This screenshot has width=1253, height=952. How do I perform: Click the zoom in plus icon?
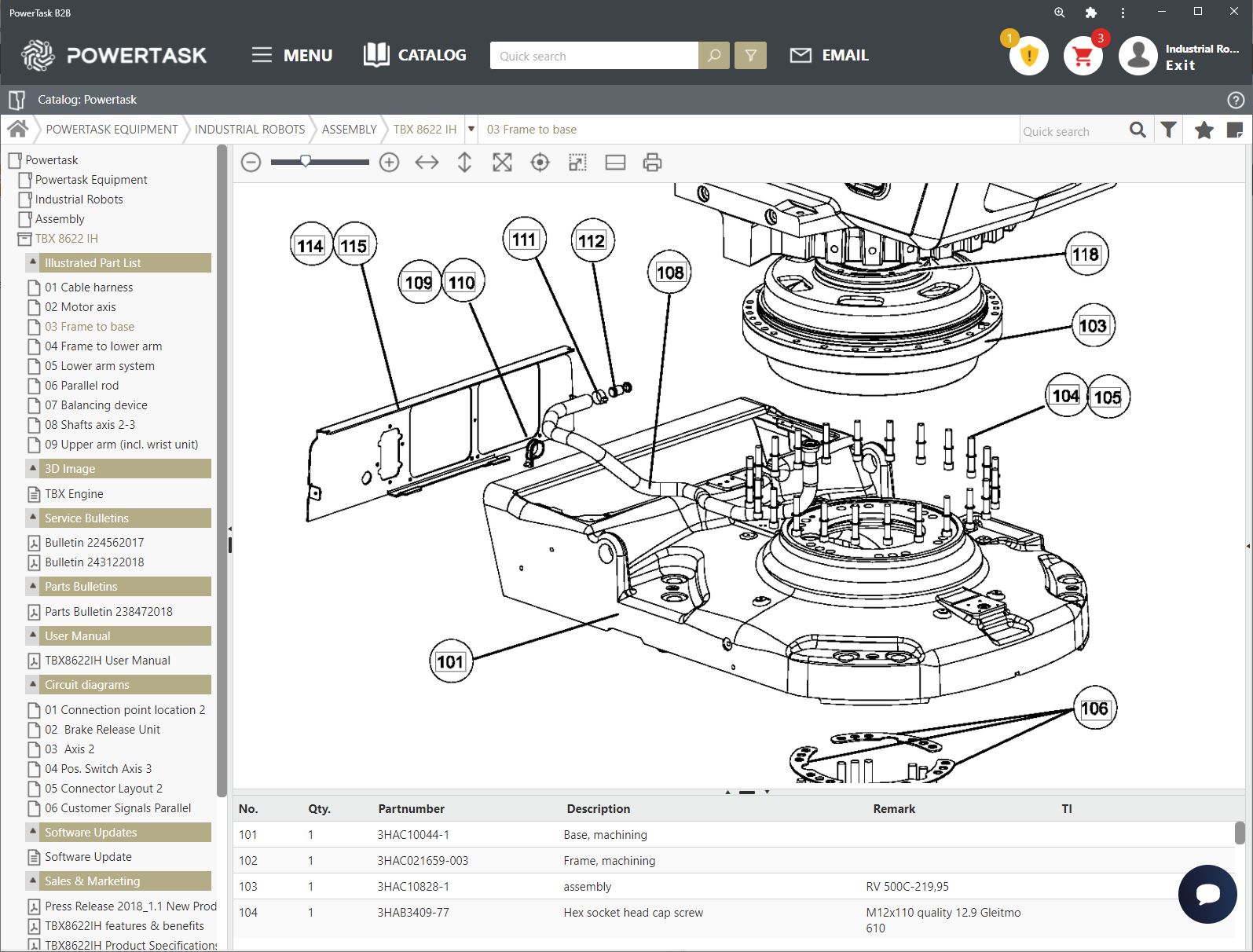click(389, 163)
